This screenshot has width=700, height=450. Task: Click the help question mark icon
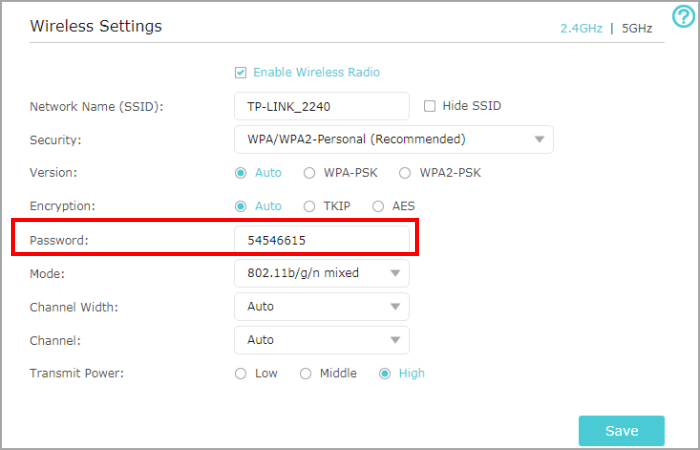coord(682,16)
